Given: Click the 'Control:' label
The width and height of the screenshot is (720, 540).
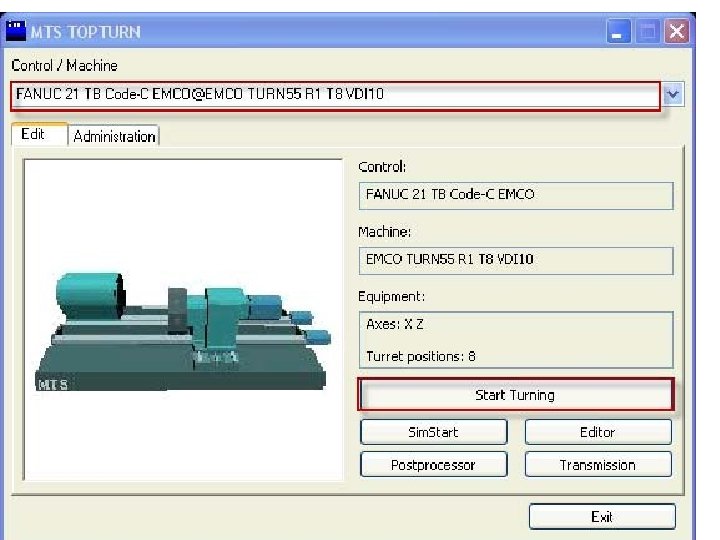Looking at the screenshot, I should [x=382, y=166].
